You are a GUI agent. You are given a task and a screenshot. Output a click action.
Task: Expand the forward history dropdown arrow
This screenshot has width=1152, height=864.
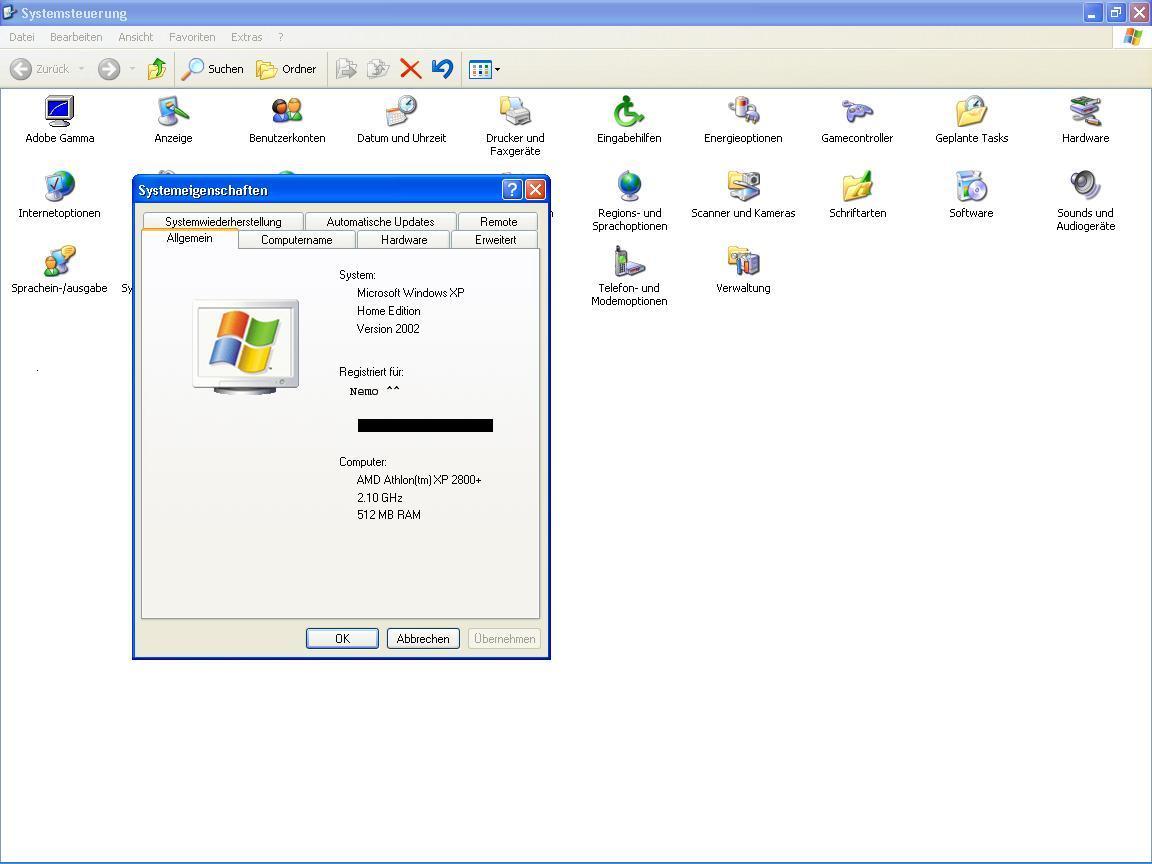pyautogui.click(x=132, y=69)
